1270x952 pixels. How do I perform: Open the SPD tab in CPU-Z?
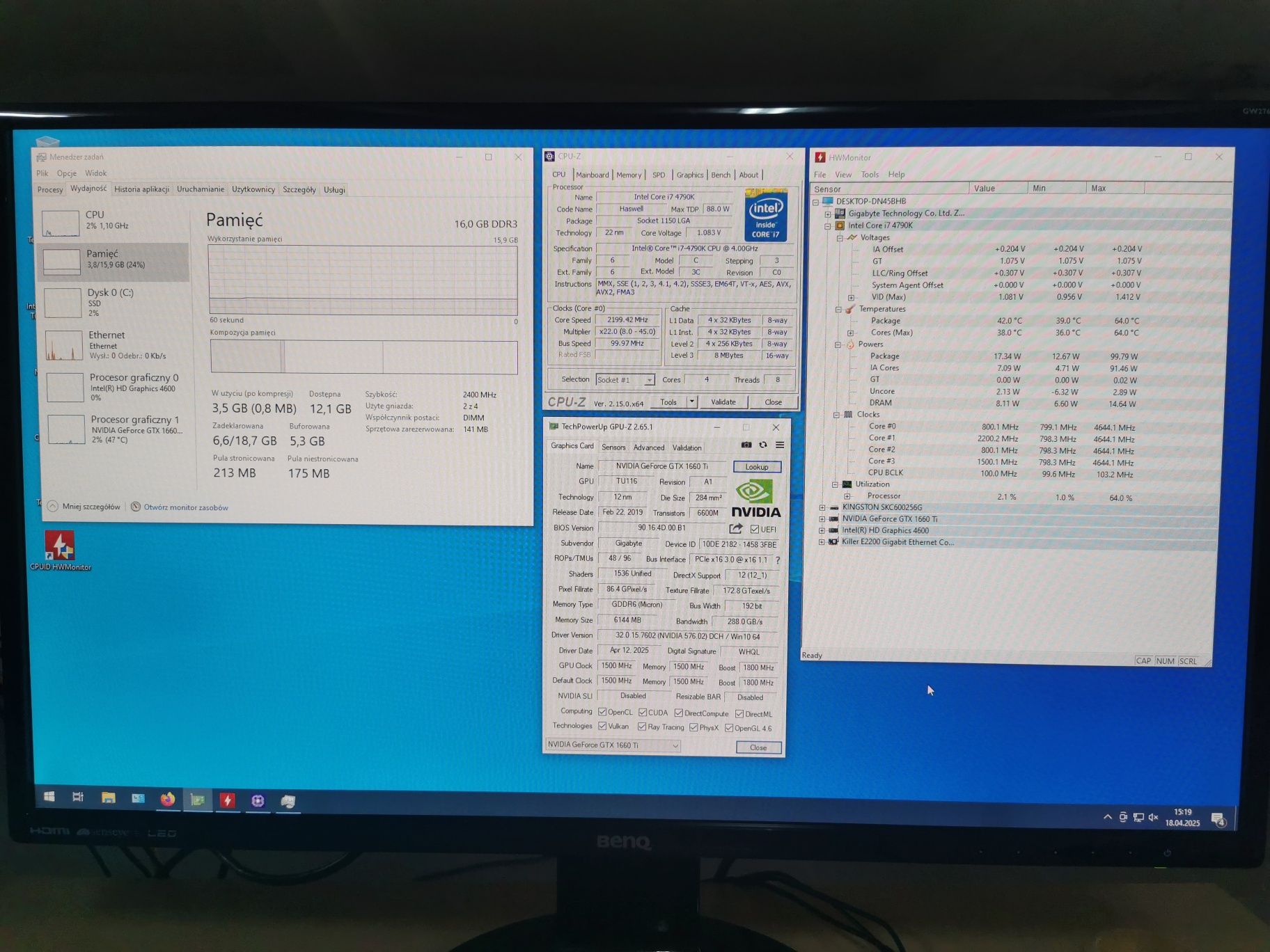pos(659,175)
